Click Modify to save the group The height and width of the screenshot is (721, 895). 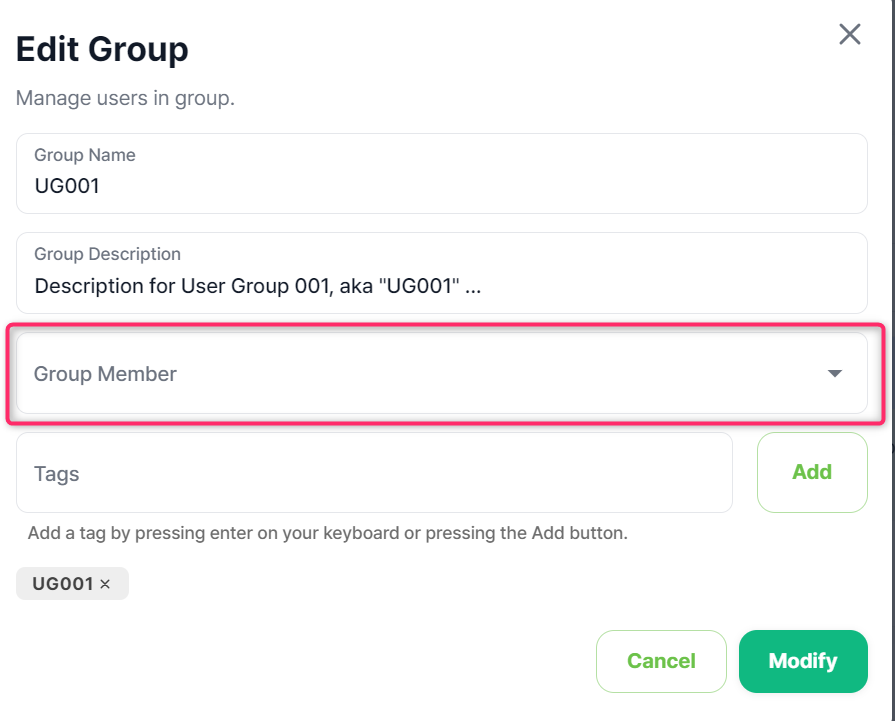click(x=803, y=661)
